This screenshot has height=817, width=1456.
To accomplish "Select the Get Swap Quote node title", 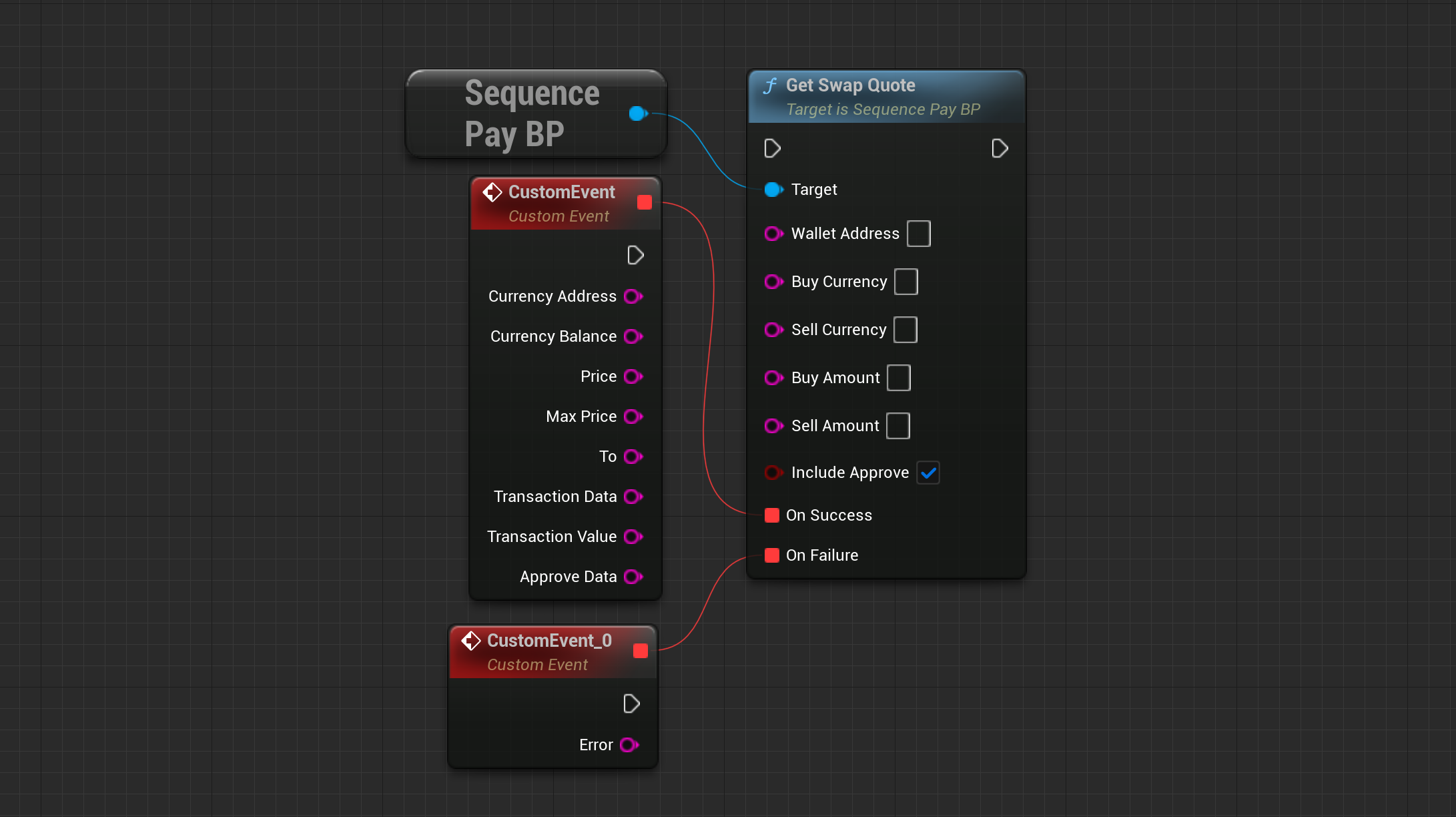I will point(850,85).
